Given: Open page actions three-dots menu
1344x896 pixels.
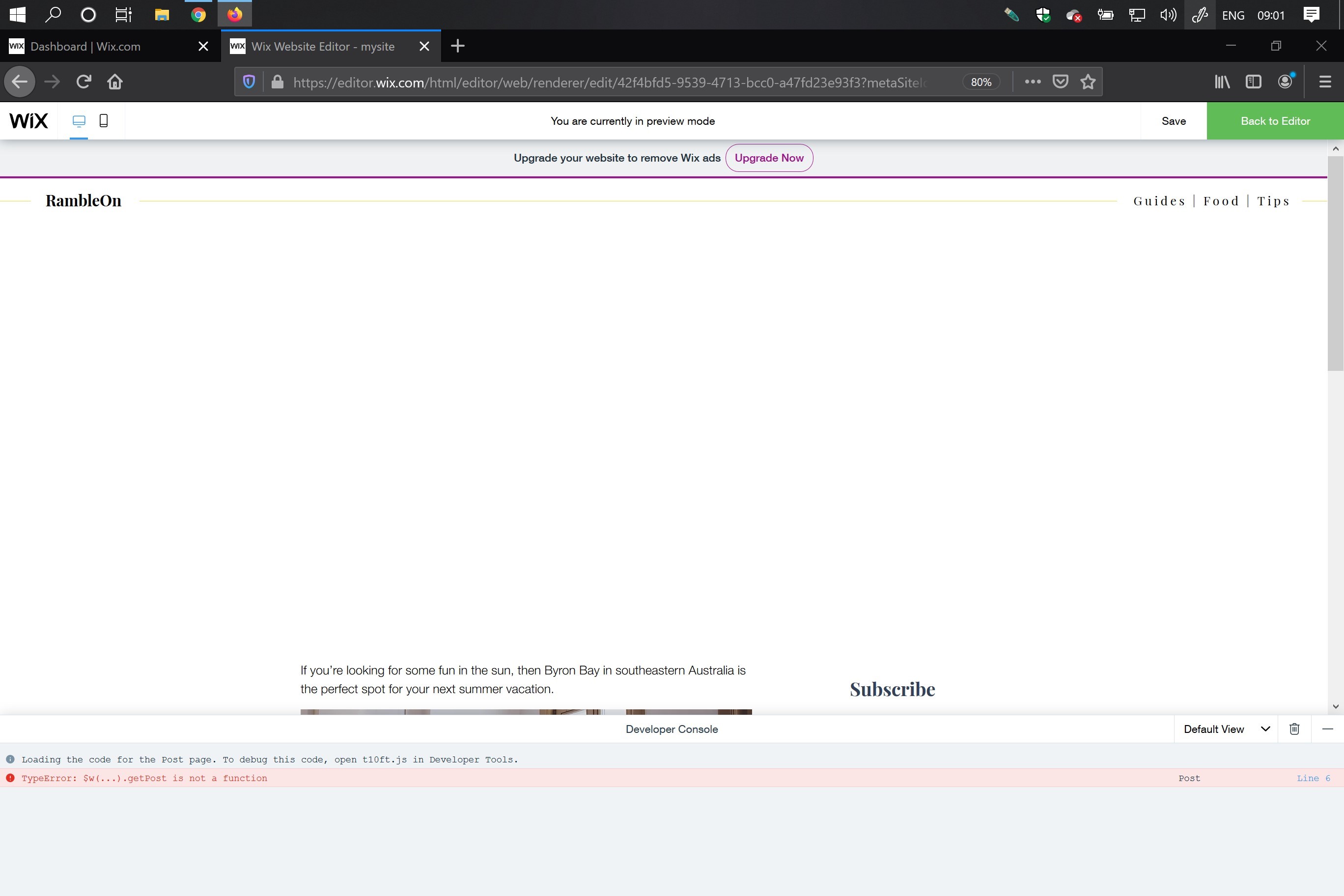Looking at the screenshot, I should (1033, 82).
